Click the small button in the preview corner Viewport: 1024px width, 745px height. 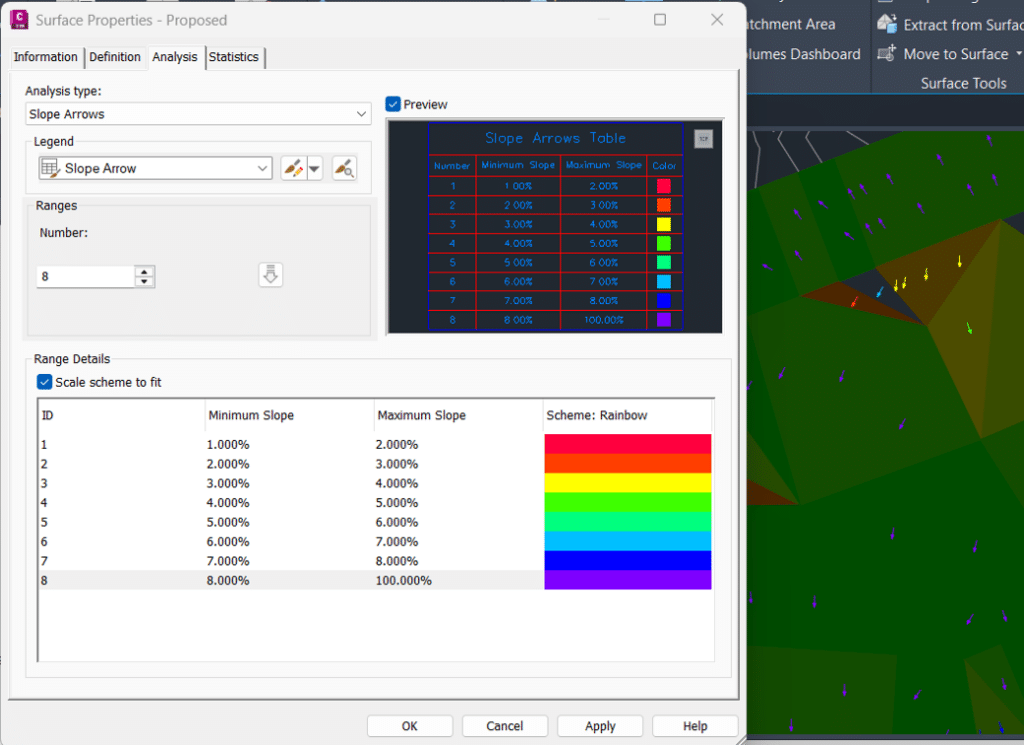(703, 138)
